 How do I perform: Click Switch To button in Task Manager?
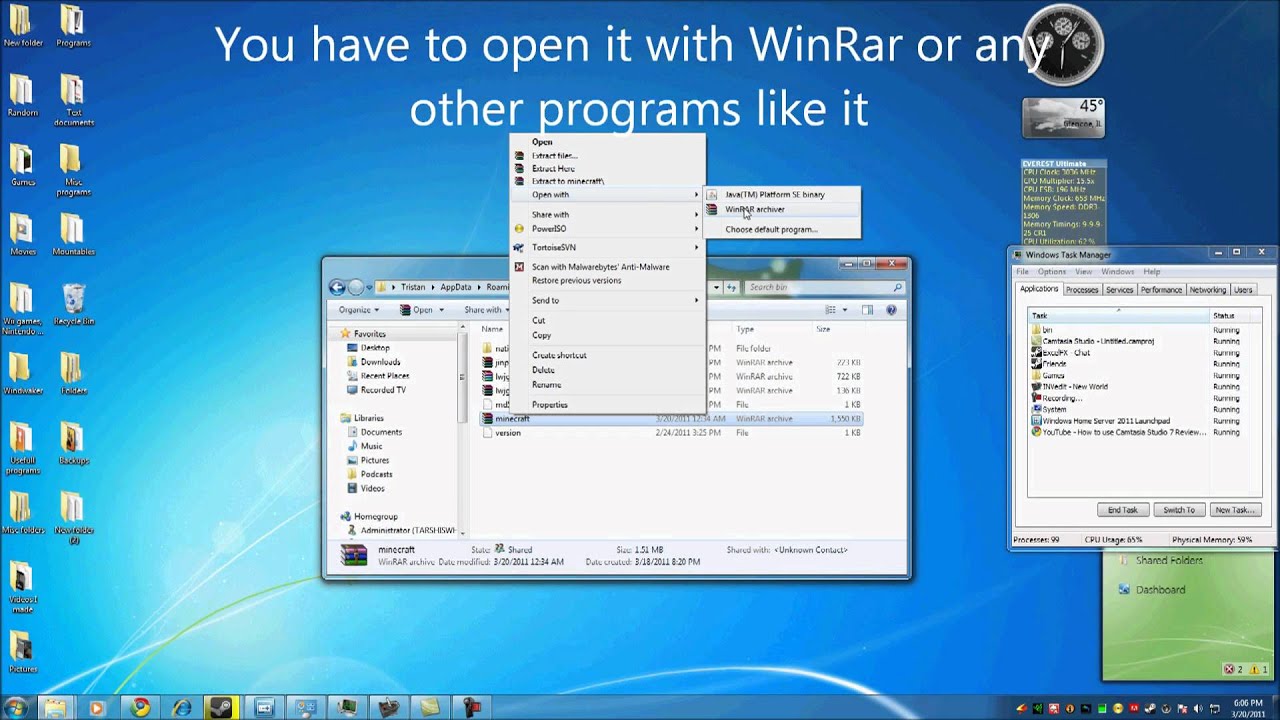click(1179, 510)
